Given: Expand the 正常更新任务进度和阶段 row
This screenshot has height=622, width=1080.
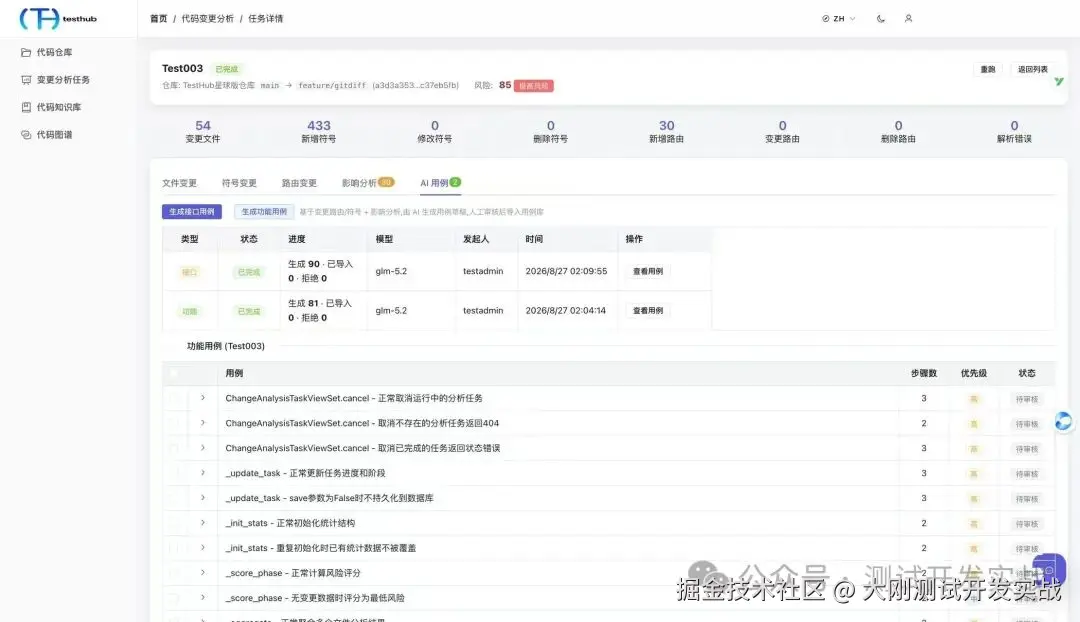Looking at the screenshot, I should click(x=202, y=473).
